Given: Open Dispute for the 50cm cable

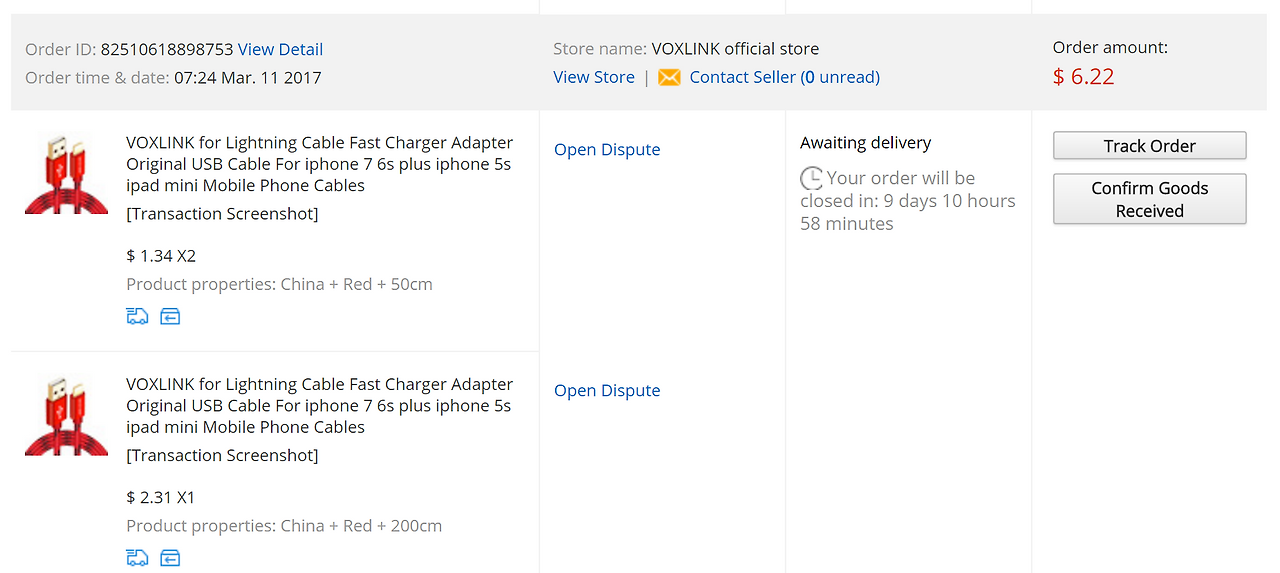Looking at the screenshot, I should pos(607,150).
